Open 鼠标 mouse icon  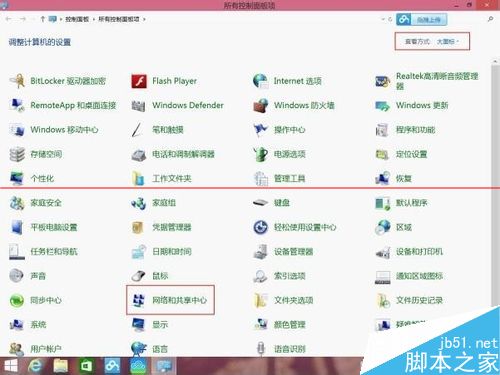[139, 276]
